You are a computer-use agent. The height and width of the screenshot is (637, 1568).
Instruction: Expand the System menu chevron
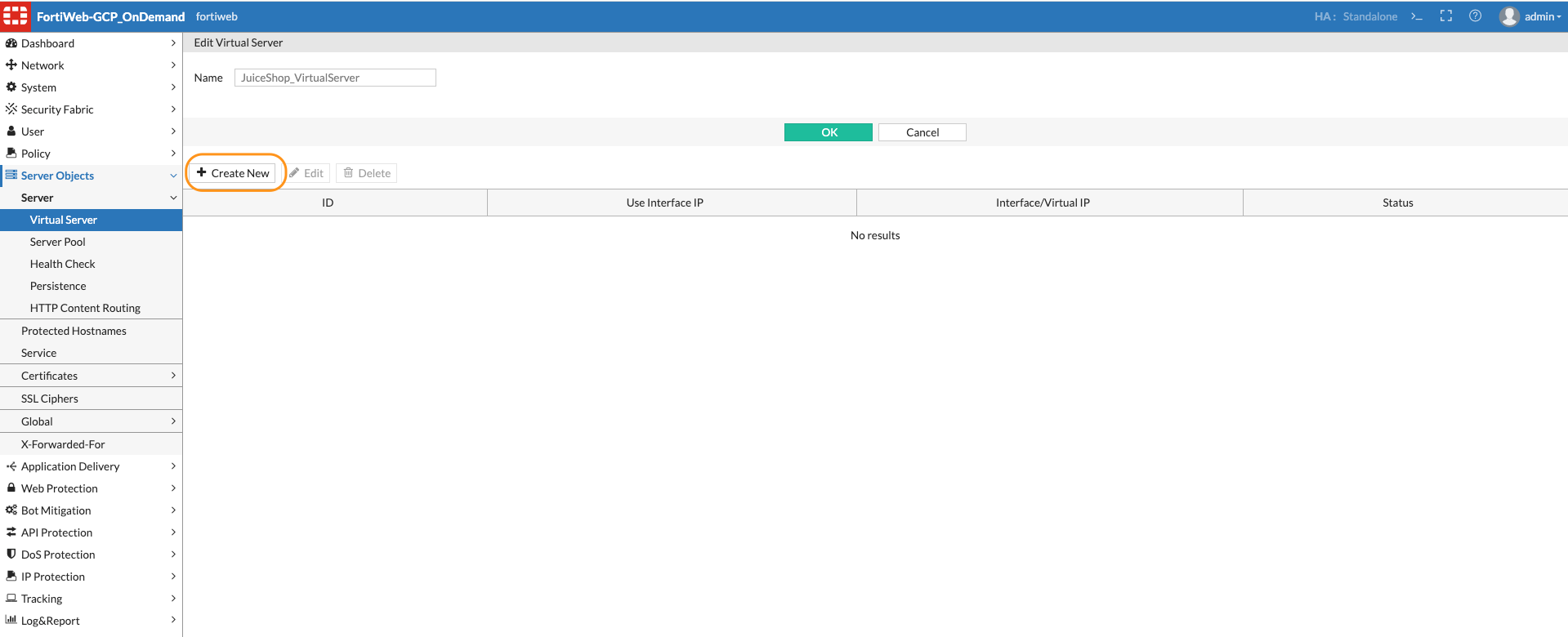173,87
